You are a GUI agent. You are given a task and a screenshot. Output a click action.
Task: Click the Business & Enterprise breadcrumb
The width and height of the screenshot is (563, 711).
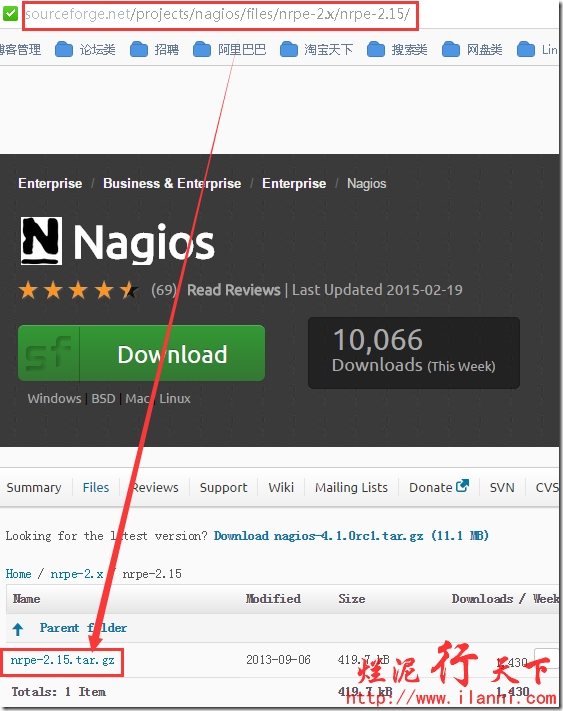pos(172,183)
